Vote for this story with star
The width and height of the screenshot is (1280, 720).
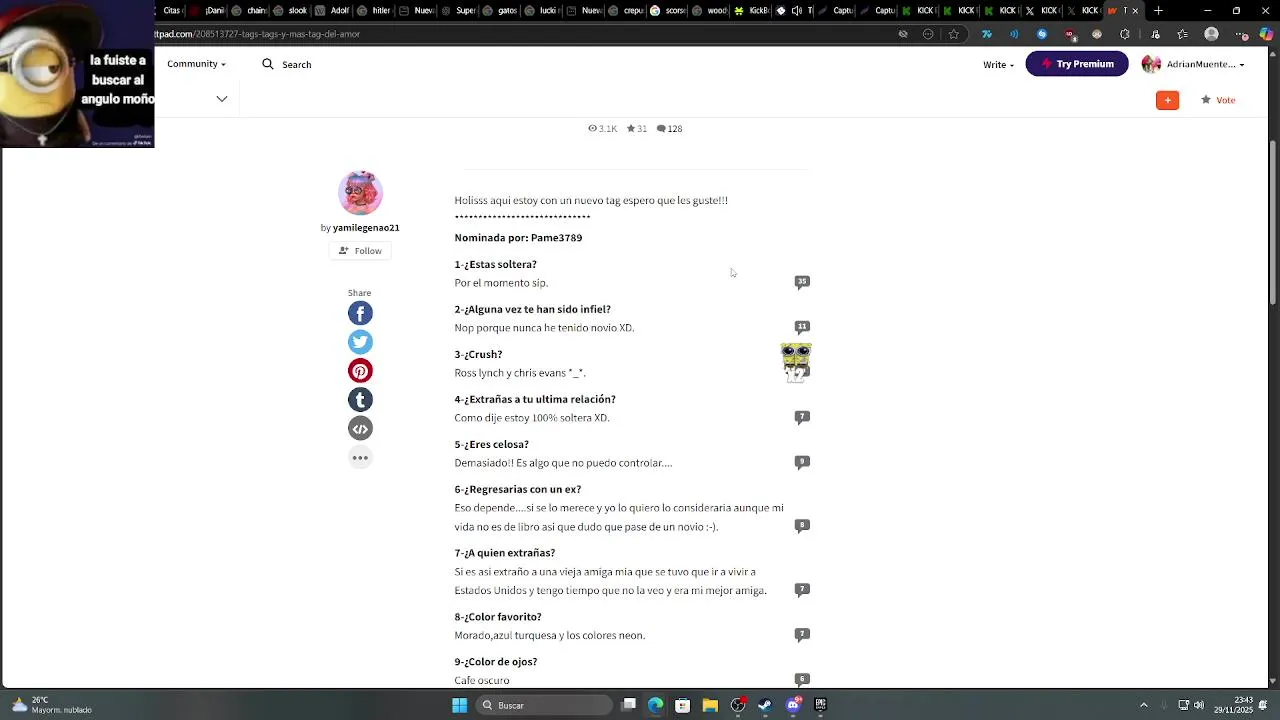click(1218, 100)
